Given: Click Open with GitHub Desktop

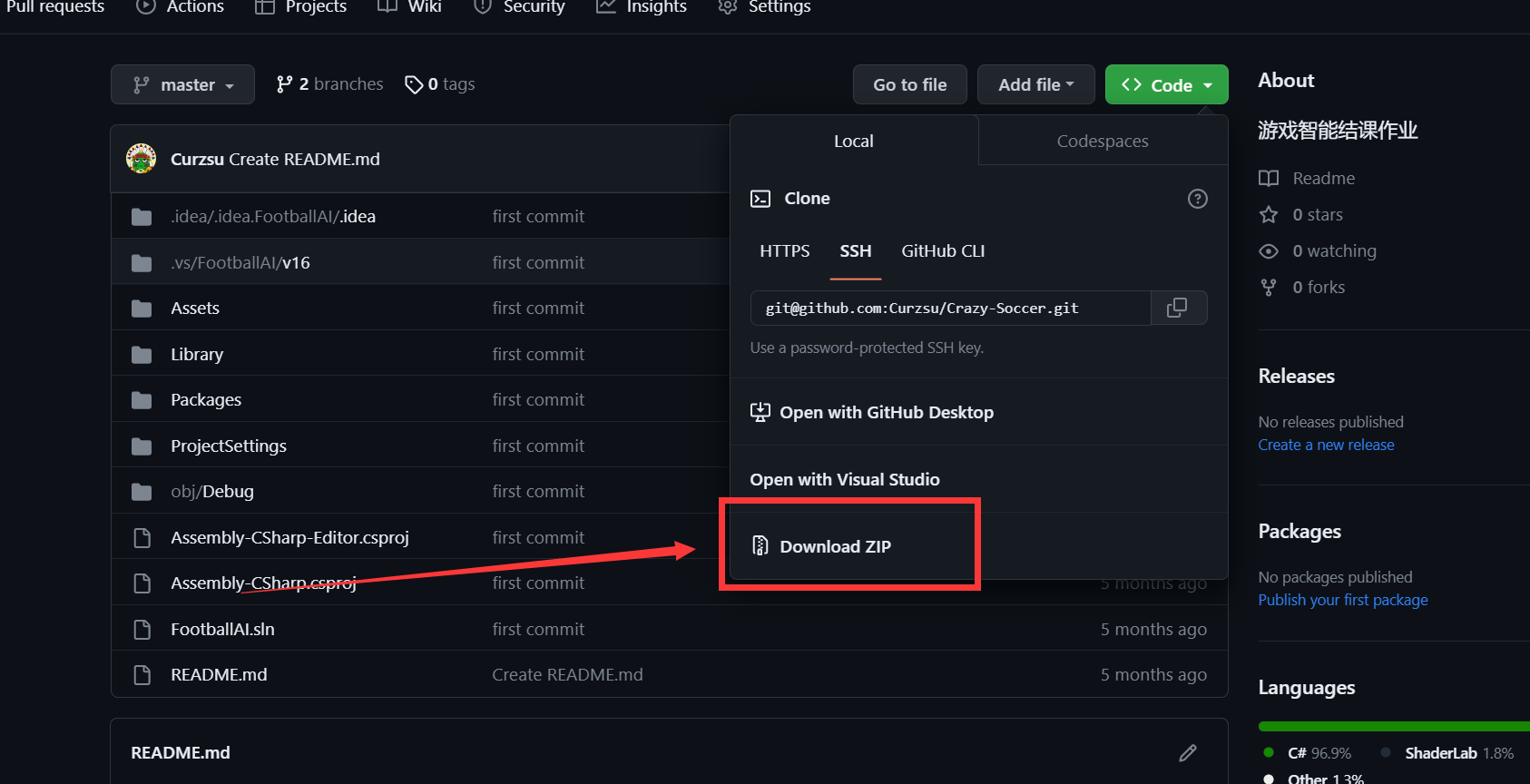Looking at the screenshot, I should pos(887,413).
